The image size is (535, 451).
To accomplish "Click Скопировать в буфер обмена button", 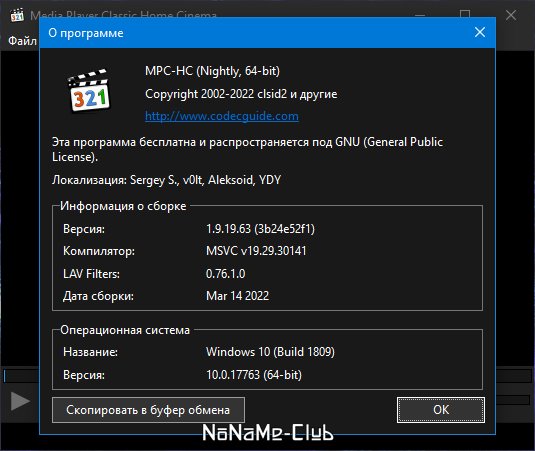I will (x=148, y=410).
